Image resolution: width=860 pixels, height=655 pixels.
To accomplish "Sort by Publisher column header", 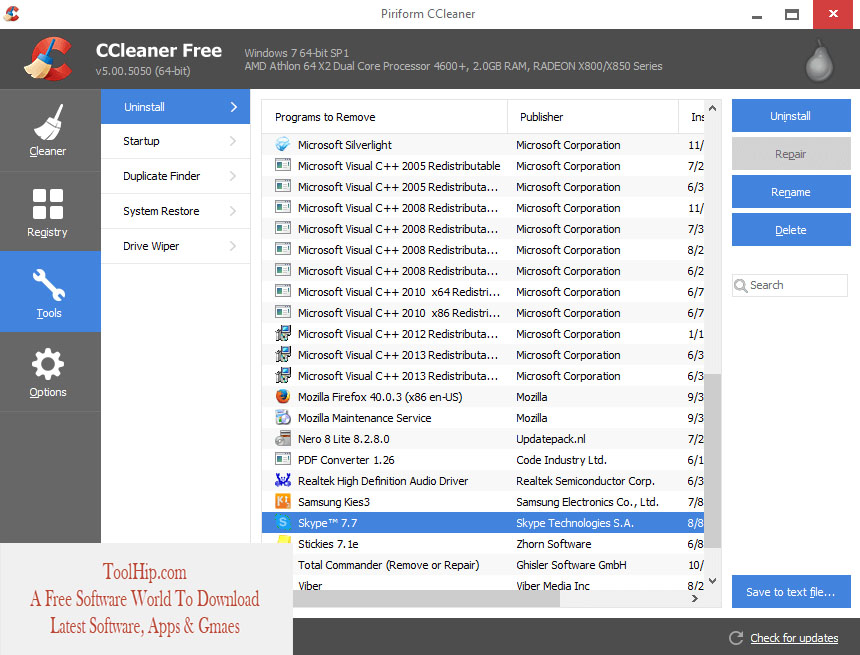I will pyautogui.click(x=593, y=117).
